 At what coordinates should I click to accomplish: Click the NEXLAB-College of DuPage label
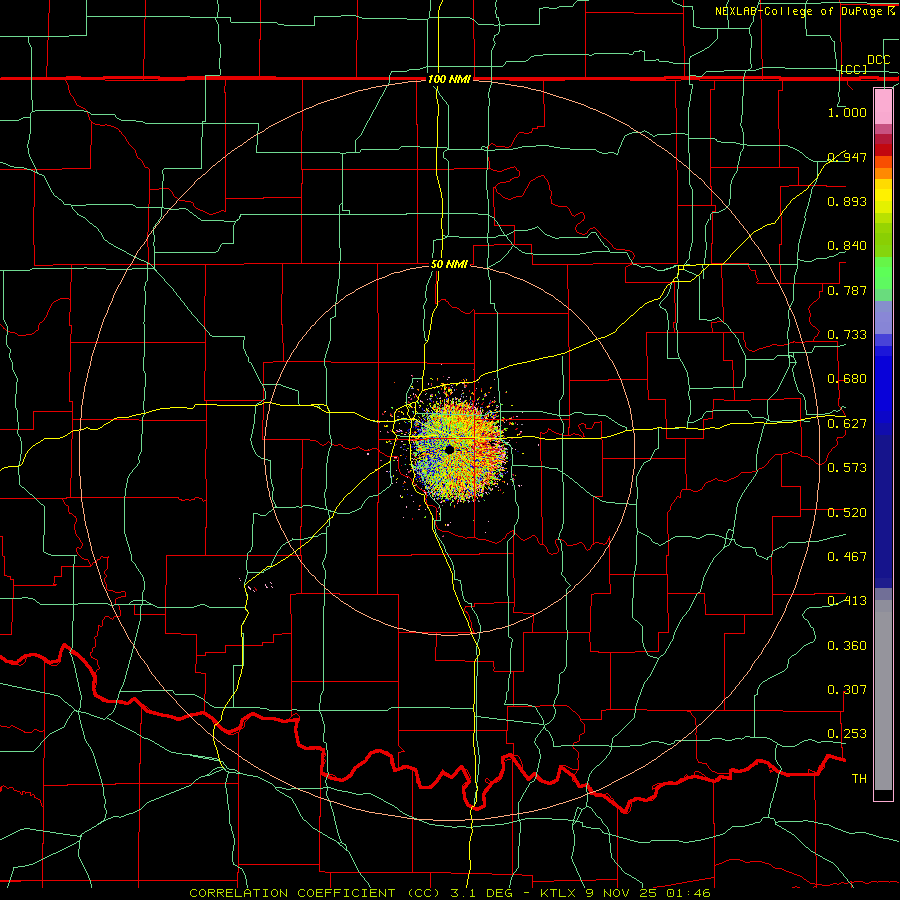coord(798,11)
